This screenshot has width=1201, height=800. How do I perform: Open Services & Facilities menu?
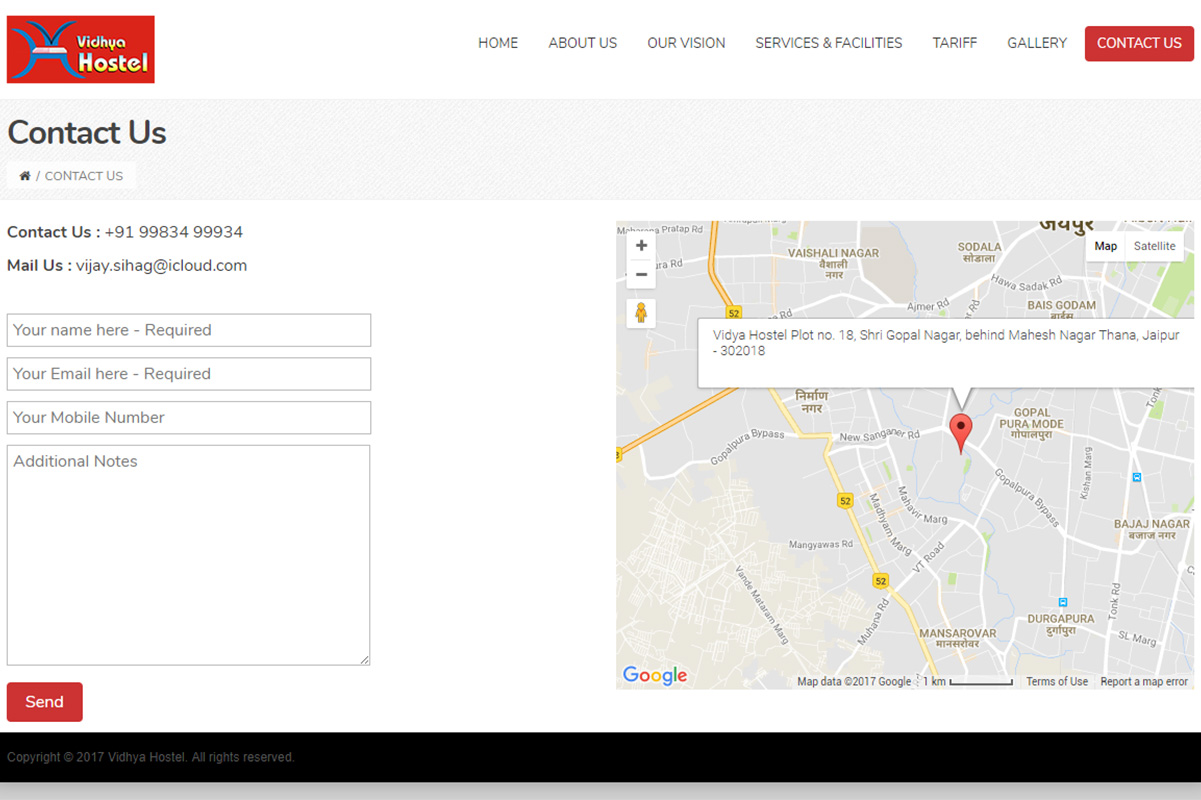point(828,43)
